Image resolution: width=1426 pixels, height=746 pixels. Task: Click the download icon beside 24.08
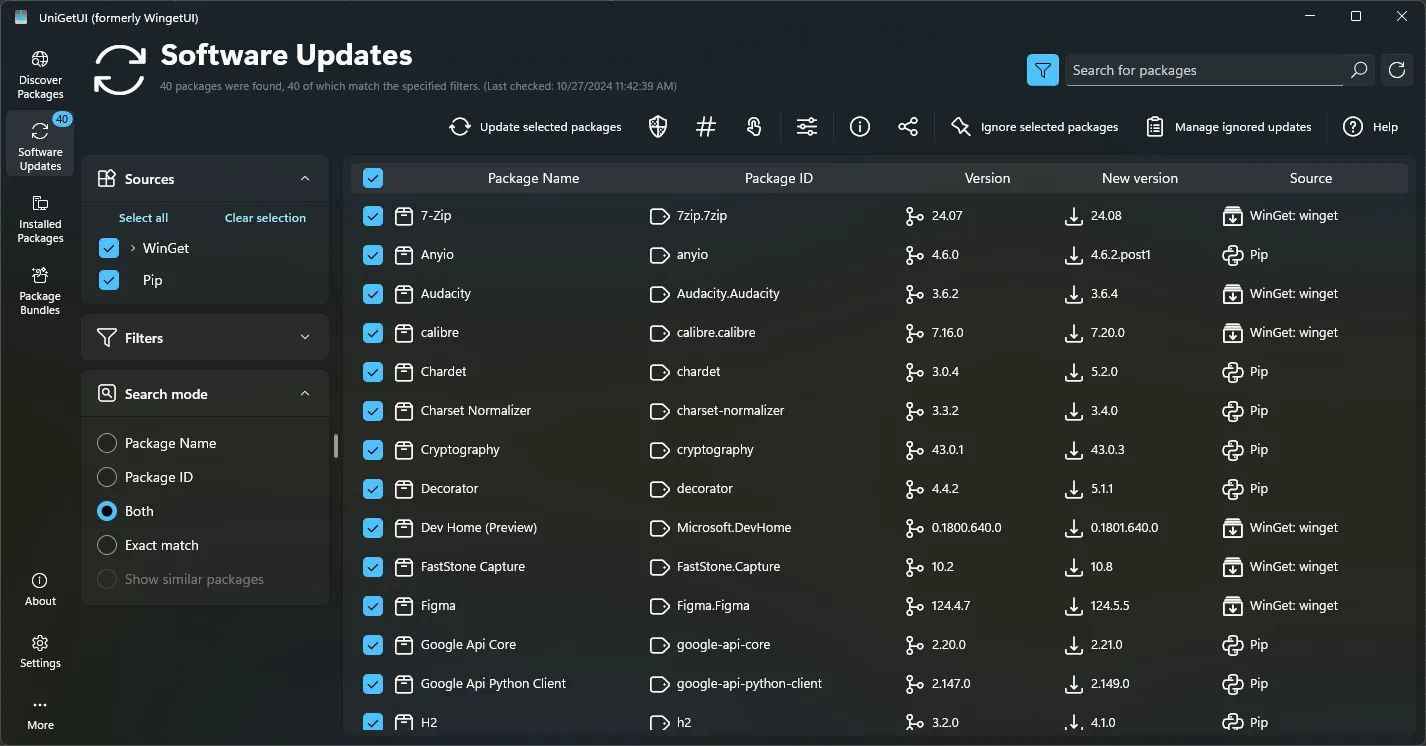(x=1074, y=216)
